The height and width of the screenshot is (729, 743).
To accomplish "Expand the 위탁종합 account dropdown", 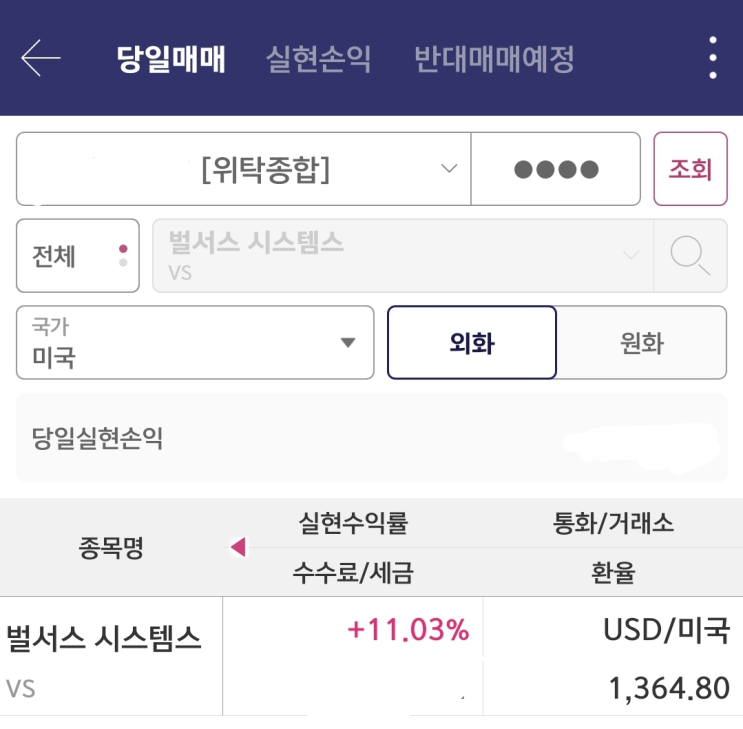I will click(x=448, y=169).
